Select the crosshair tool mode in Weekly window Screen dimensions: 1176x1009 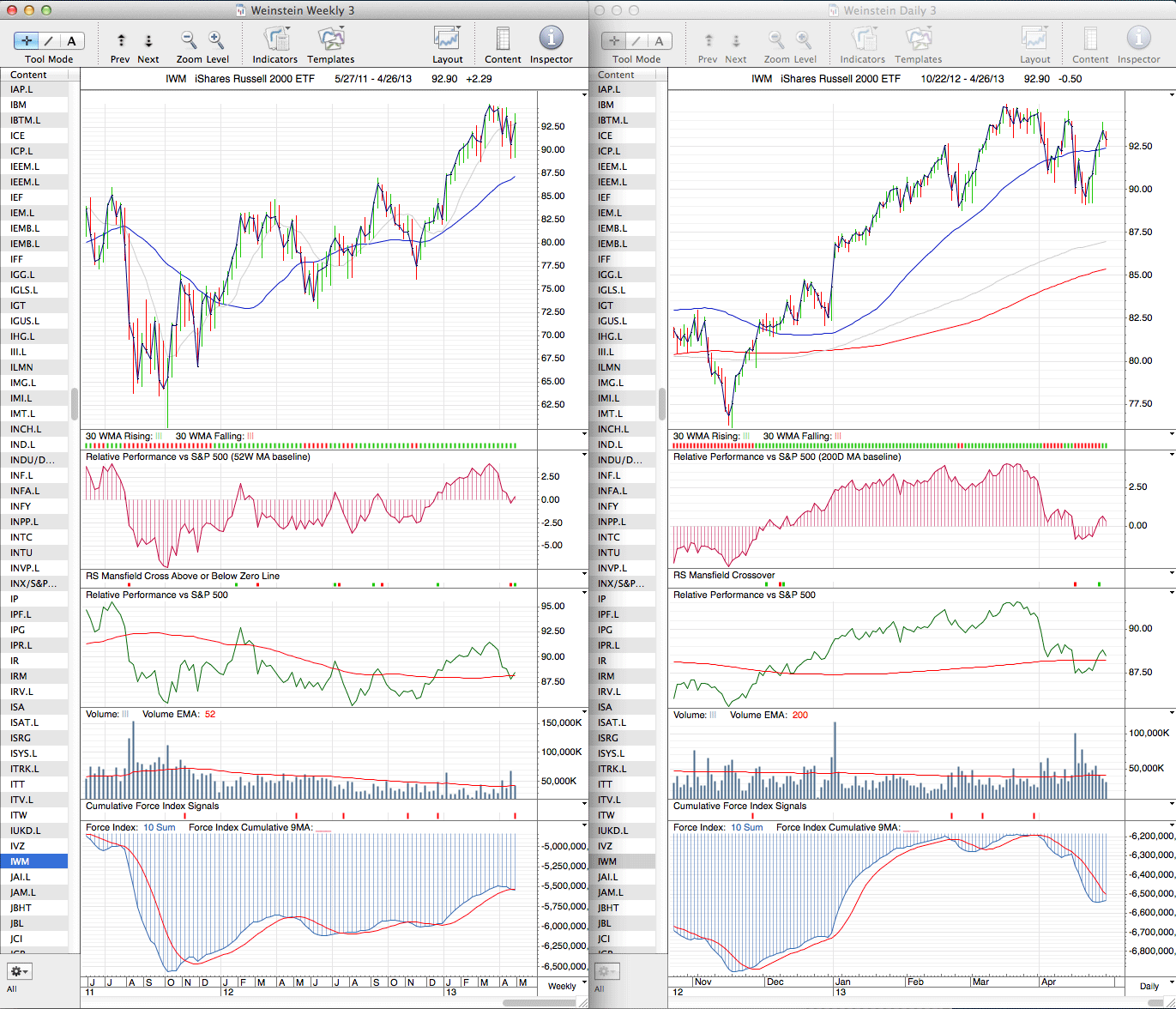click(x=27, y=40)
